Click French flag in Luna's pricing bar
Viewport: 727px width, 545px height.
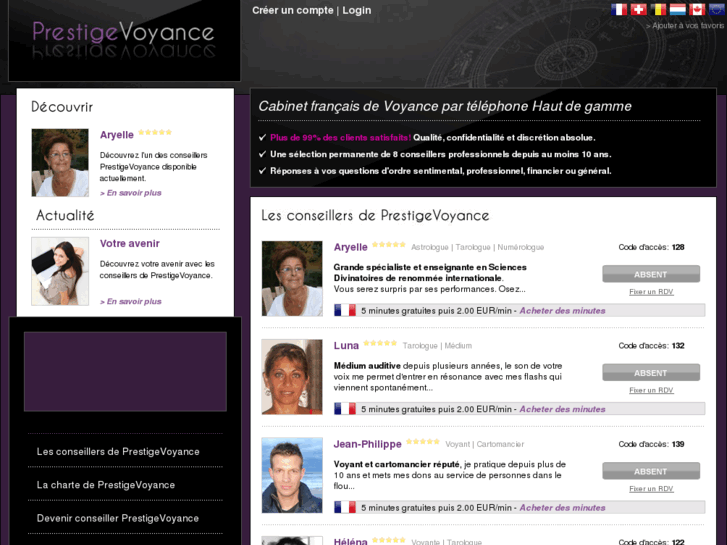click(344, 409)
